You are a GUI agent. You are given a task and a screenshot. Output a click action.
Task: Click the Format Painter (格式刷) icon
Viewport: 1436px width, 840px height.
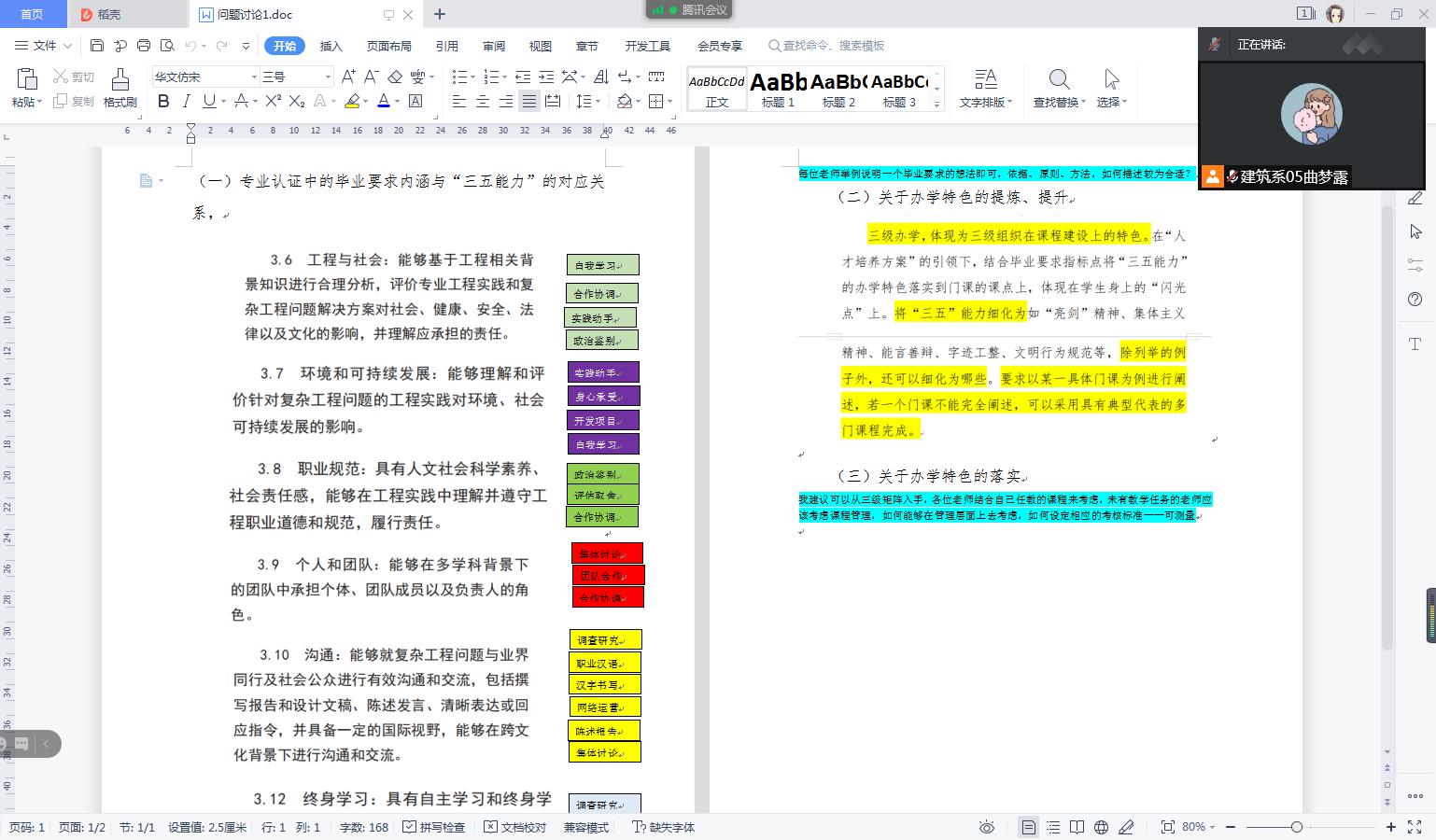click(x=120, y=87)
